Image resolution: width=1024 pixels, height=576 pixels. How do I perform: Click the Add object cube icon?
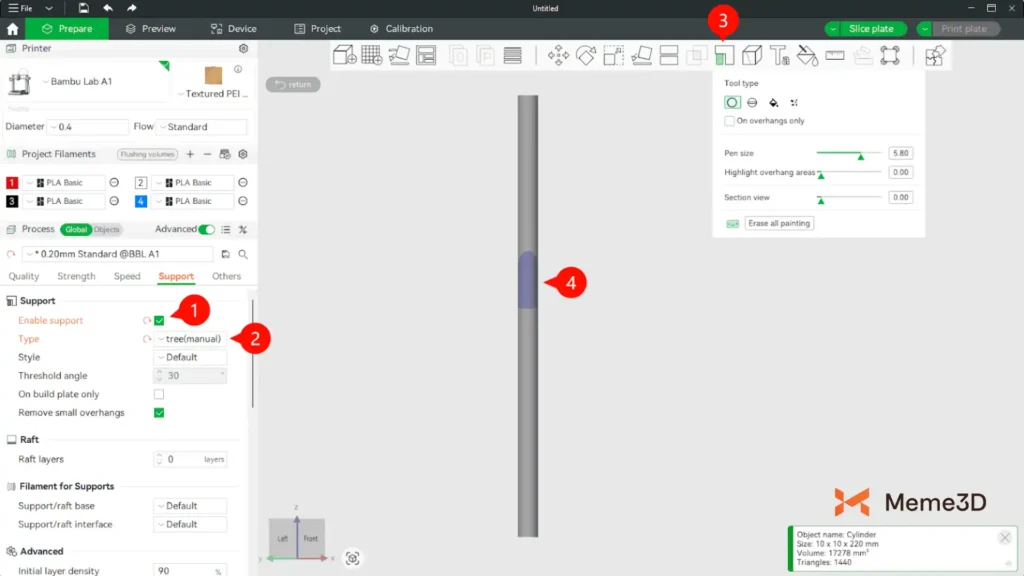point(344,55)
